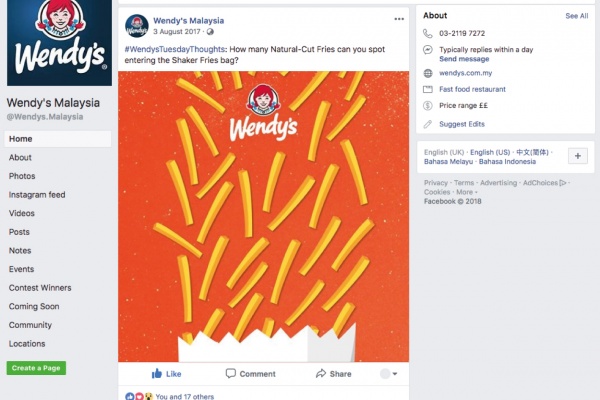Click the Messenger icon beside reply time
The image size is (600, 400).
click(428, 50)
